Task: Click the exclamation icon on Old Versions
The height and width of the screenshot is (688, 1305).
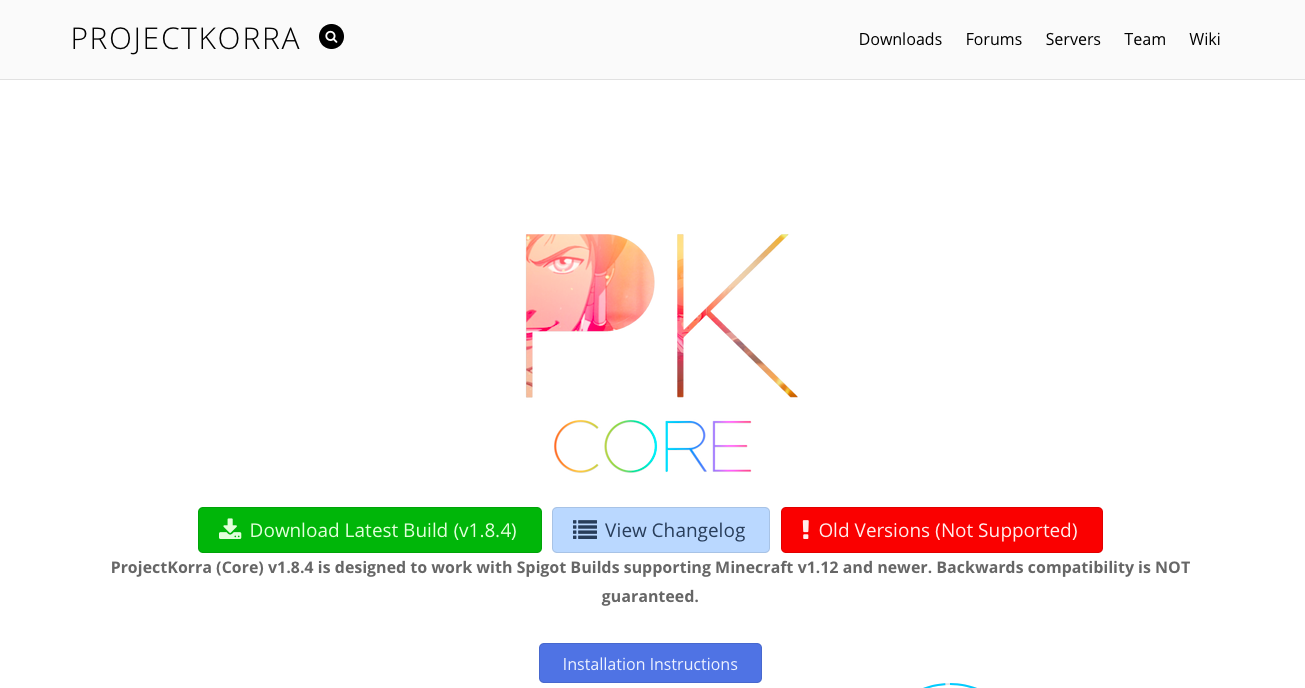Action: pos(805,530)
